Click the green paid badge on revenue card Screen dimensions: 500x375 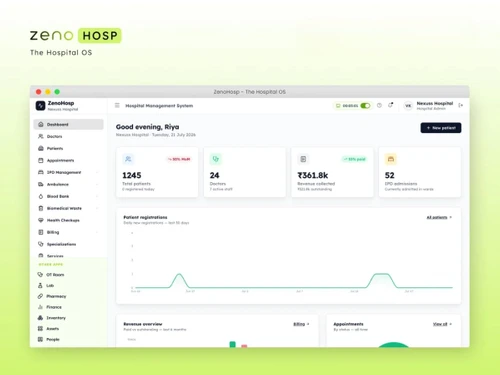354,159
